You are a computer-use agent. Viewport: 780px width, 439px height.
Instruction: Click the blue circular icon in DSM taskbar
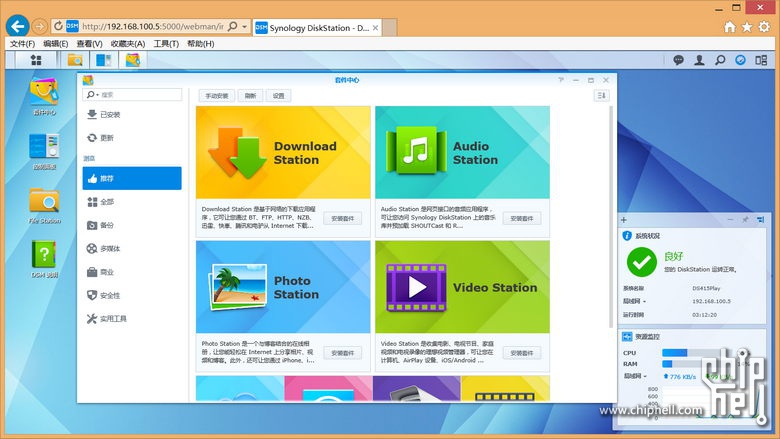(741, 60)
